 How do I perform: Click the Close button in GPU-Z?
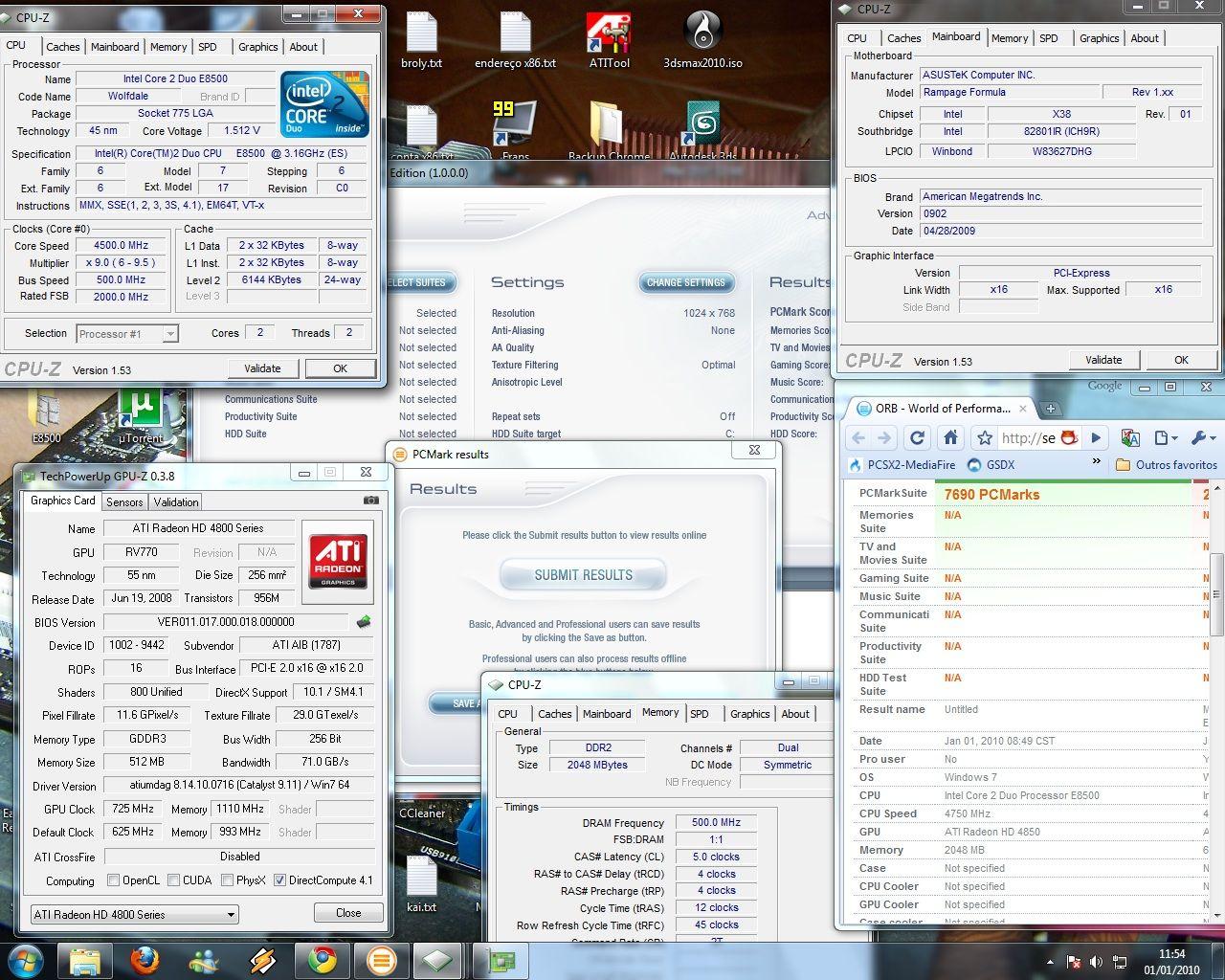tap(348, 913)
